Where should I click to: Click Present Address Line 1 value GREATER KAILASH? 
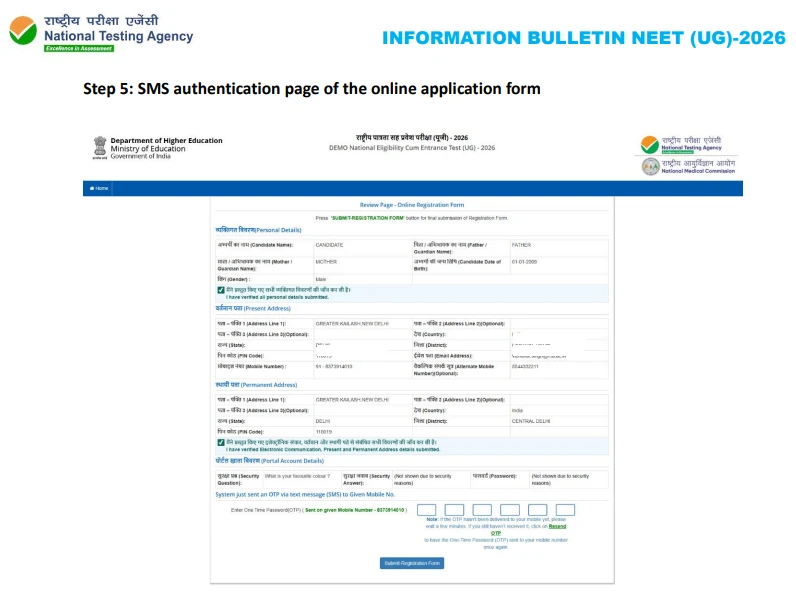coord(352,323)
